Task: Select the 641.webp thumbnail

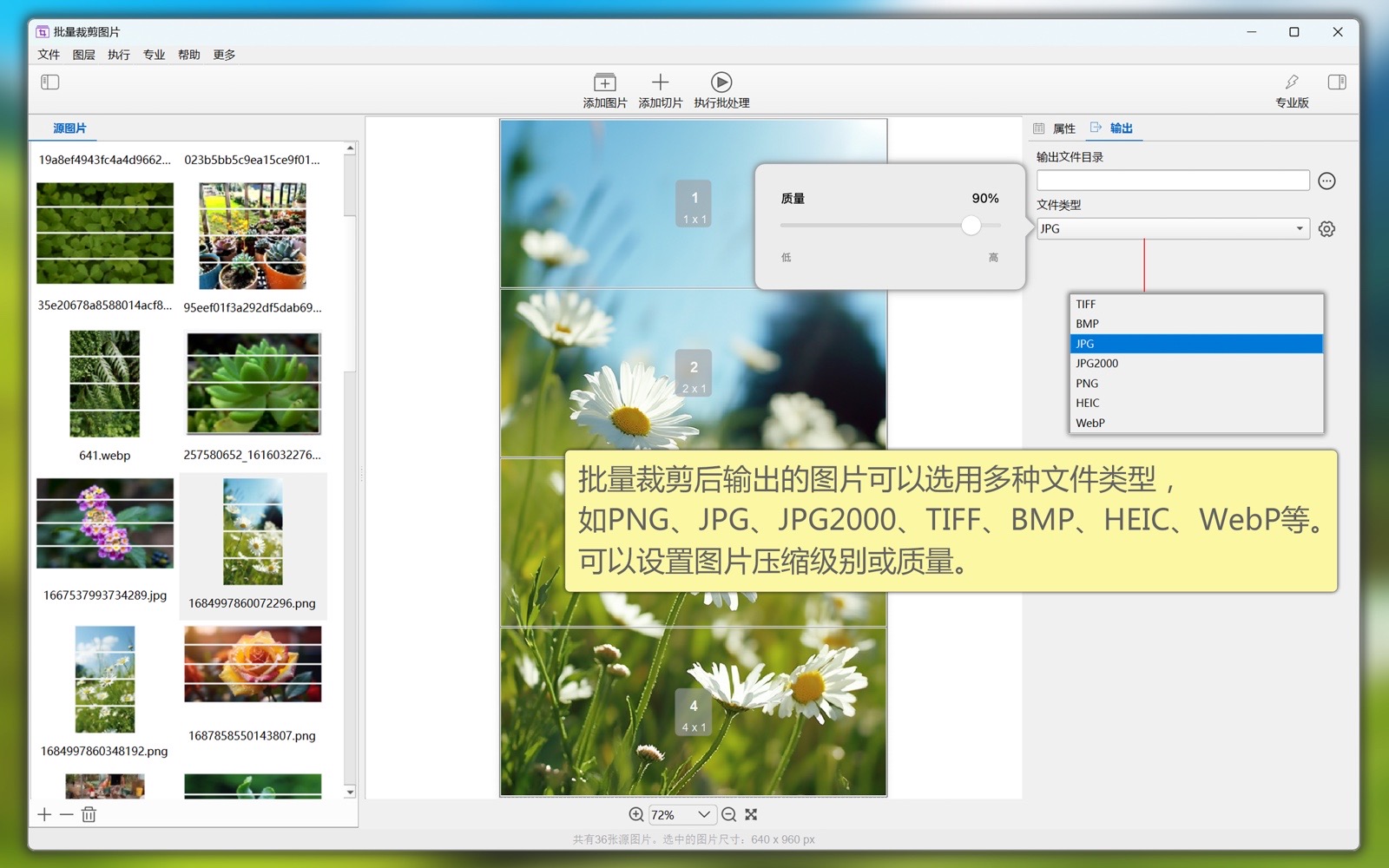Action: coord(104,384)
